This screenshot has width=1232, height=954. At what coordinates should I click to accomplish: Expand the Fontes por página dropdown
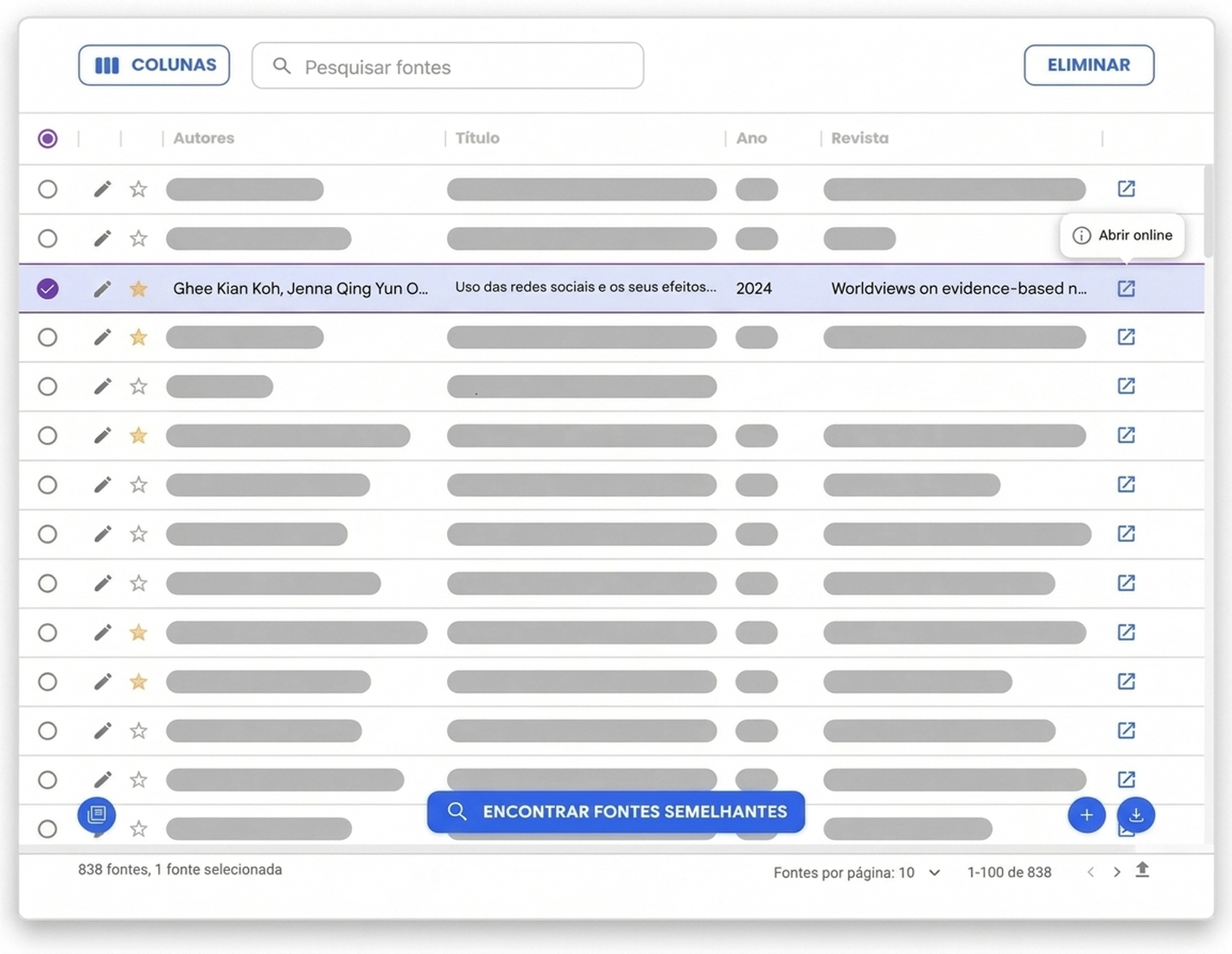[x=935, y=873]
